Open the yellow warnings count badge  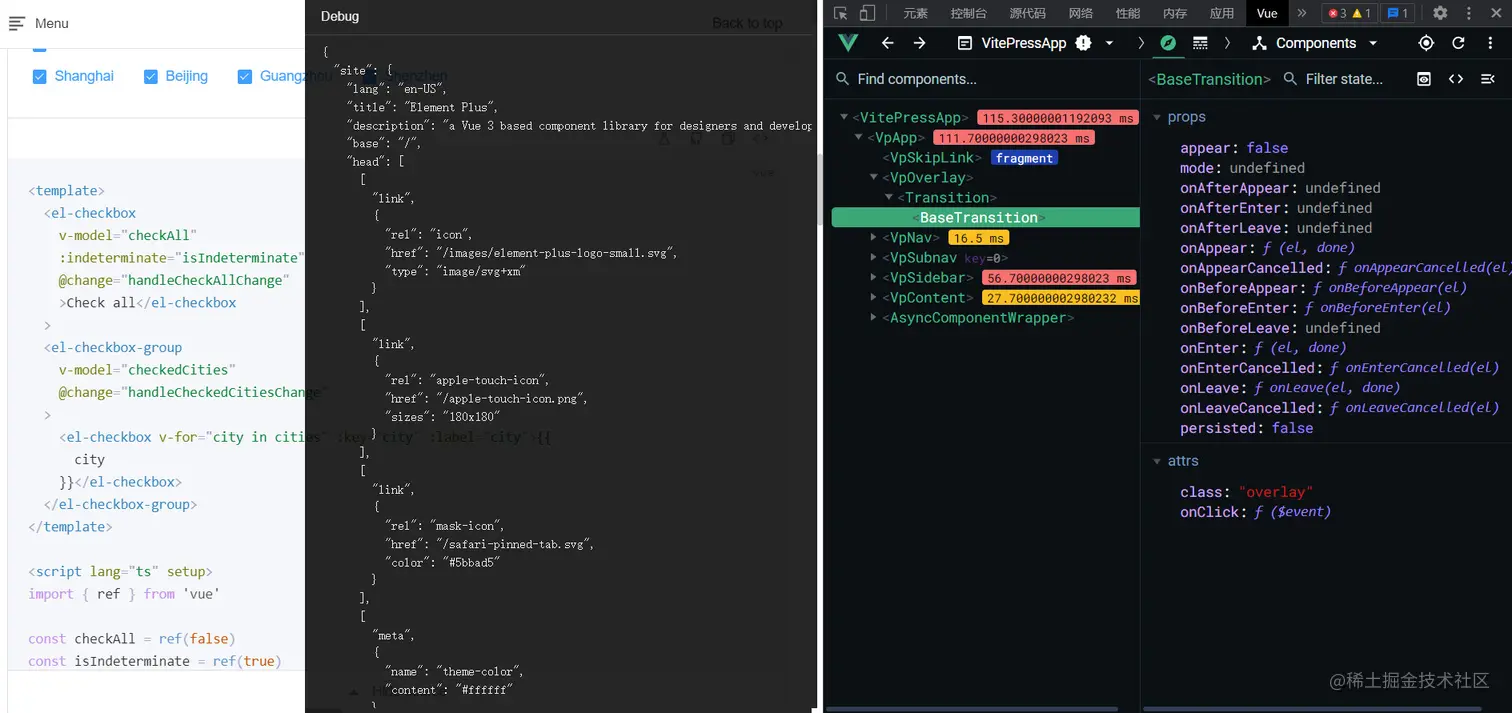1362,13
